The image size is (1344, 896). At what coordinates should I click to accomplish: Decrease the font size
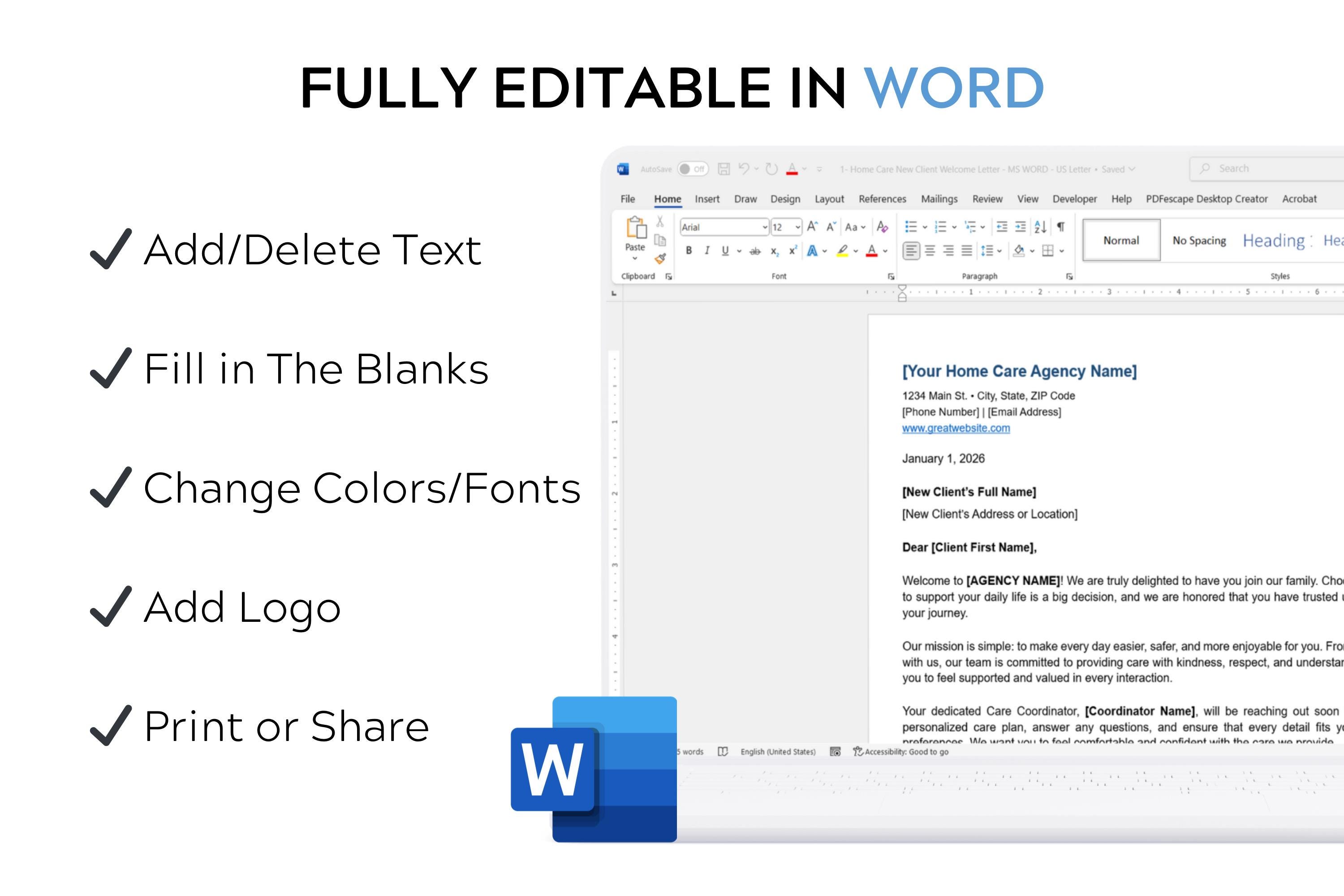point(831,227)
